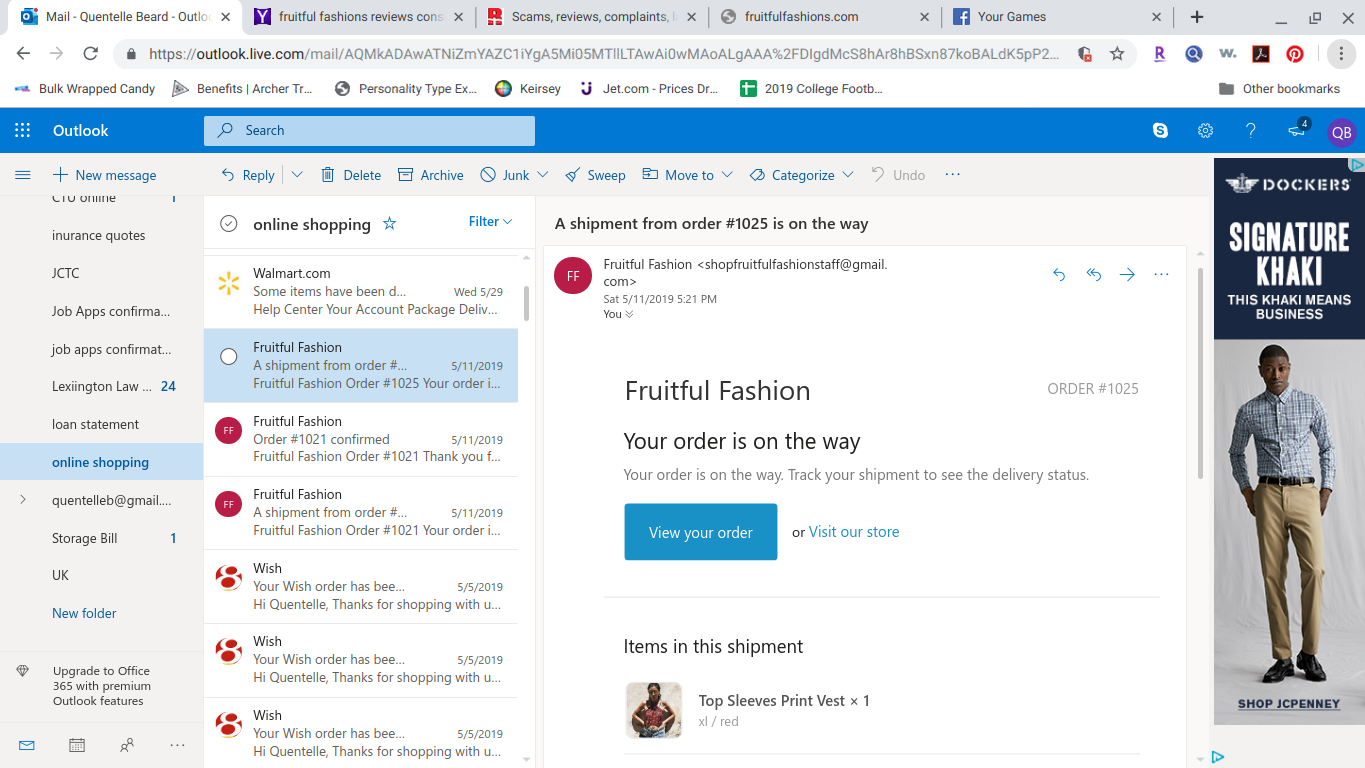Viewport: 1365px width, 768px height.
Task: Expand recipient details next to You
Action: click(x=629, y=315)
